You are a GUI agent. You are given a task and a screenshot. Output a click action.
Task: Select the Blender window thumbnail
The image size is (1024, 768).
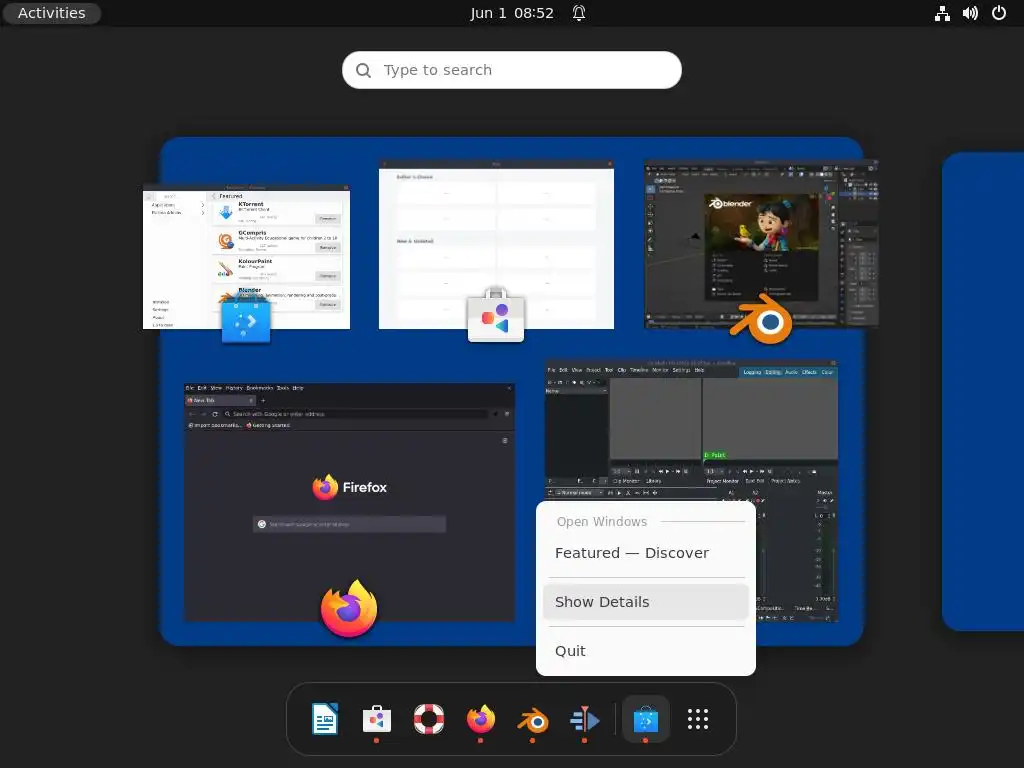(761, 243)
